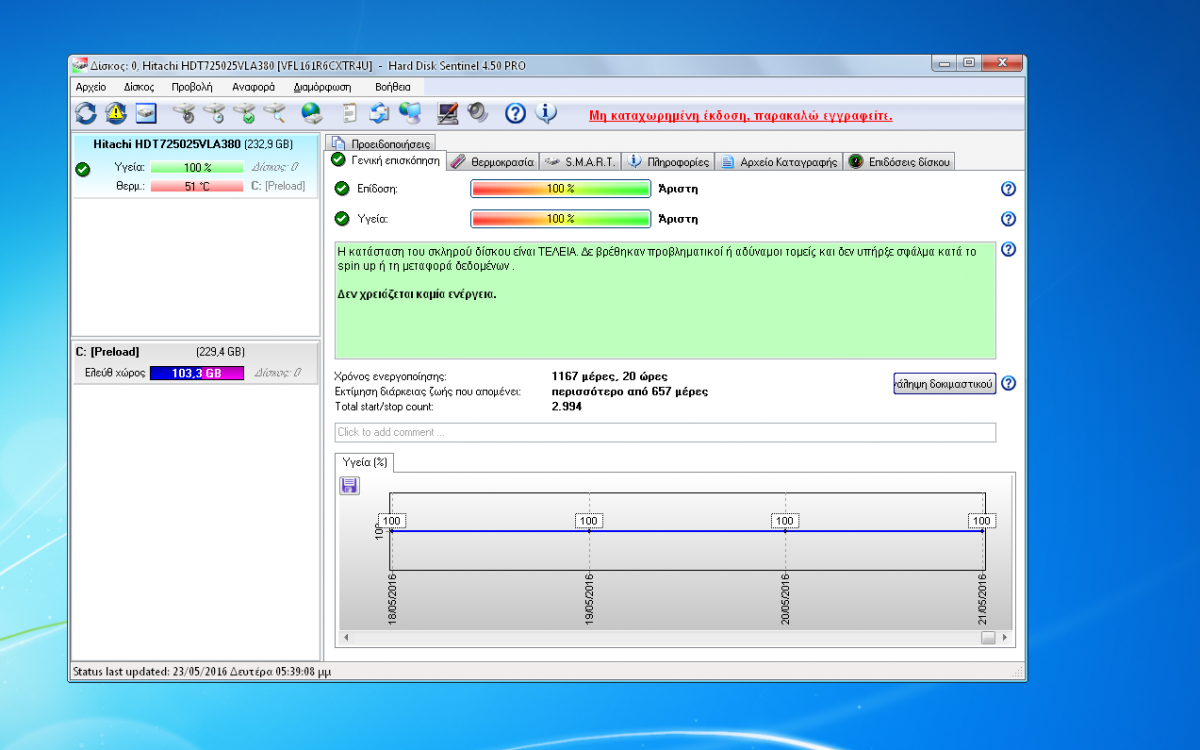This screenshot has width=1200, height=750.
Task: Click the δοκιμαστικού test button
Action: pyautogui.click(x=945, y=383)
